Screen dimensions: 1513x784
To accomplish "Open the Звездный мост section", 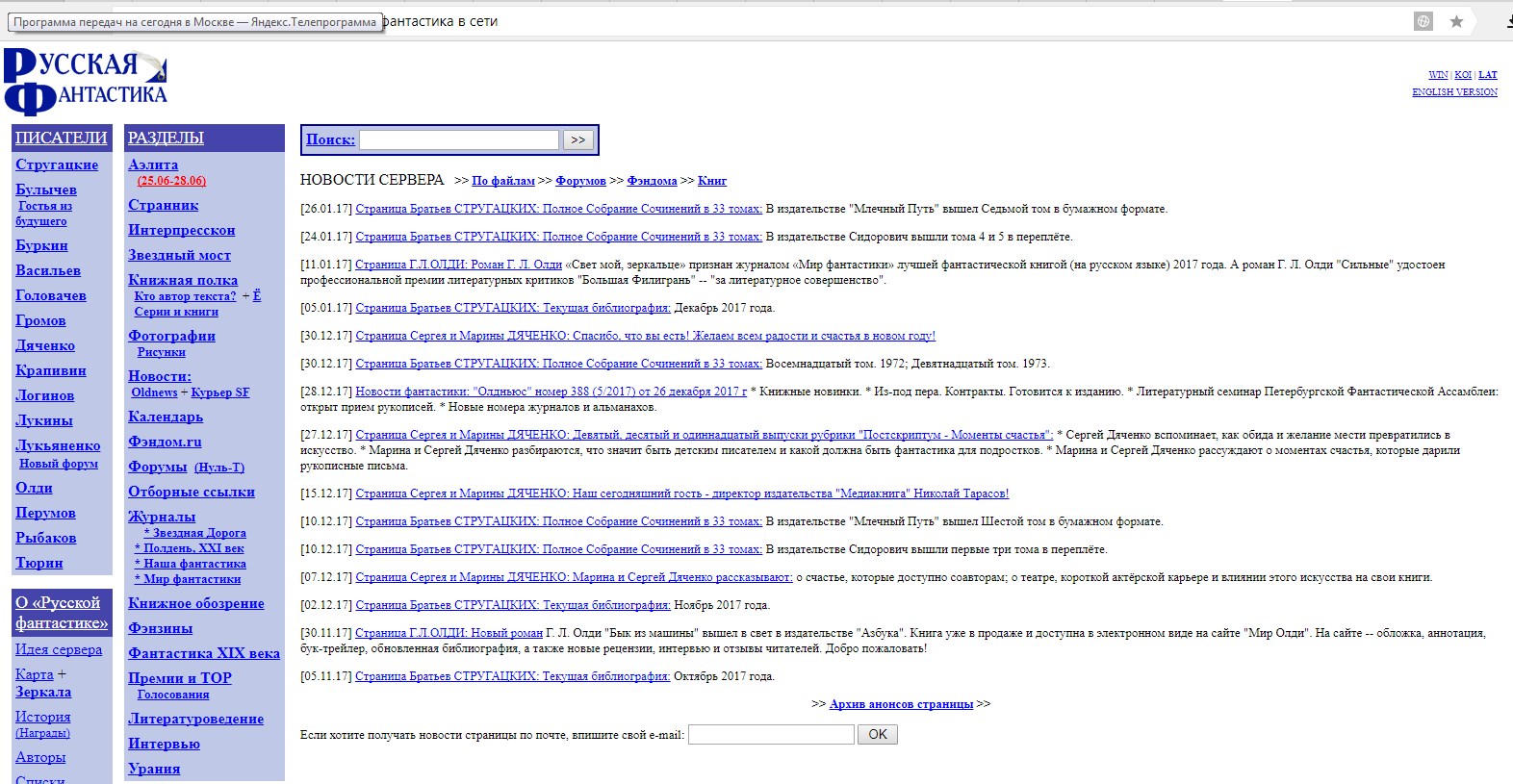I will pos(180,255).
